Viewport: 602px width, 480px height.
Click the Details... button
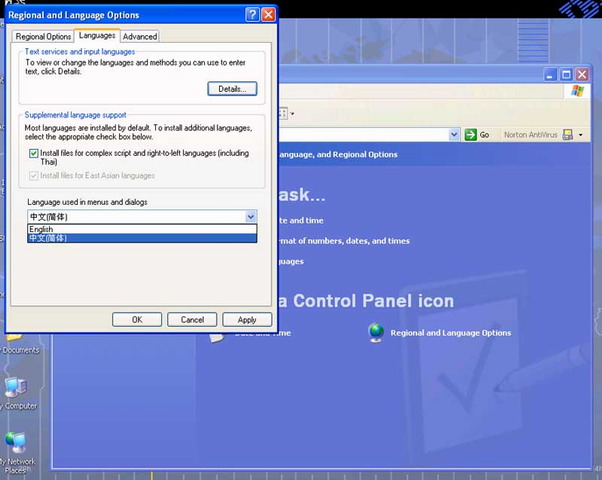coord(232,89)
